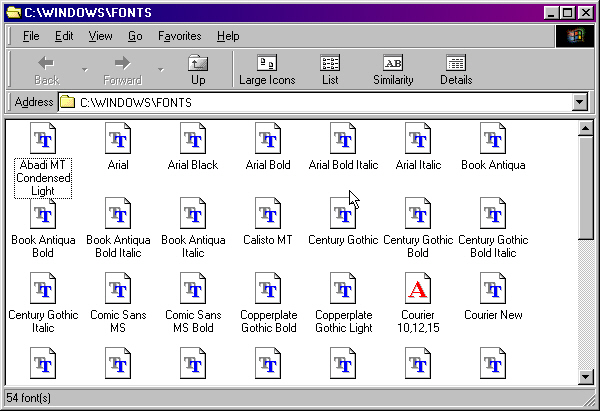Click the vertical scrollbar thumb

pyautogui.click(x=585, y=187)
